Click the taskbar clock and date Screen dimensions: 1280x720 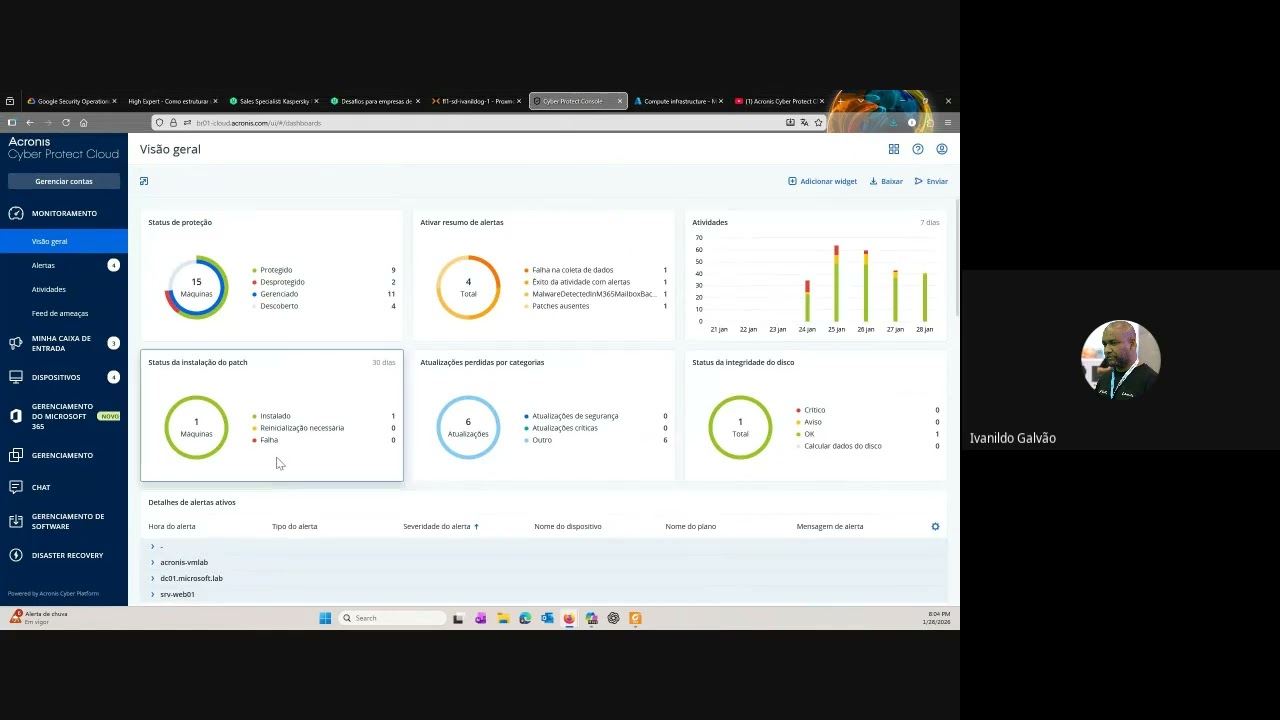[937, 618]
